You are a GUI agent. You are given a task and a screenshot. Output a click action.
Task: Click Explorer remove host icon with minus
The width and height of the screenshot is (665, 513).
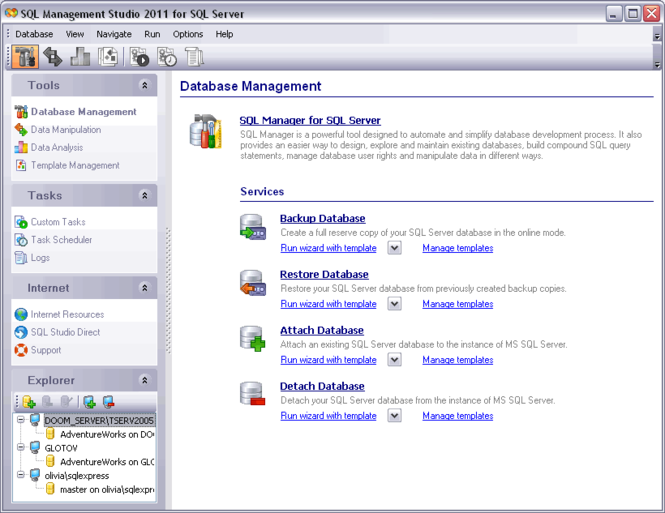(x=109, y=401)
